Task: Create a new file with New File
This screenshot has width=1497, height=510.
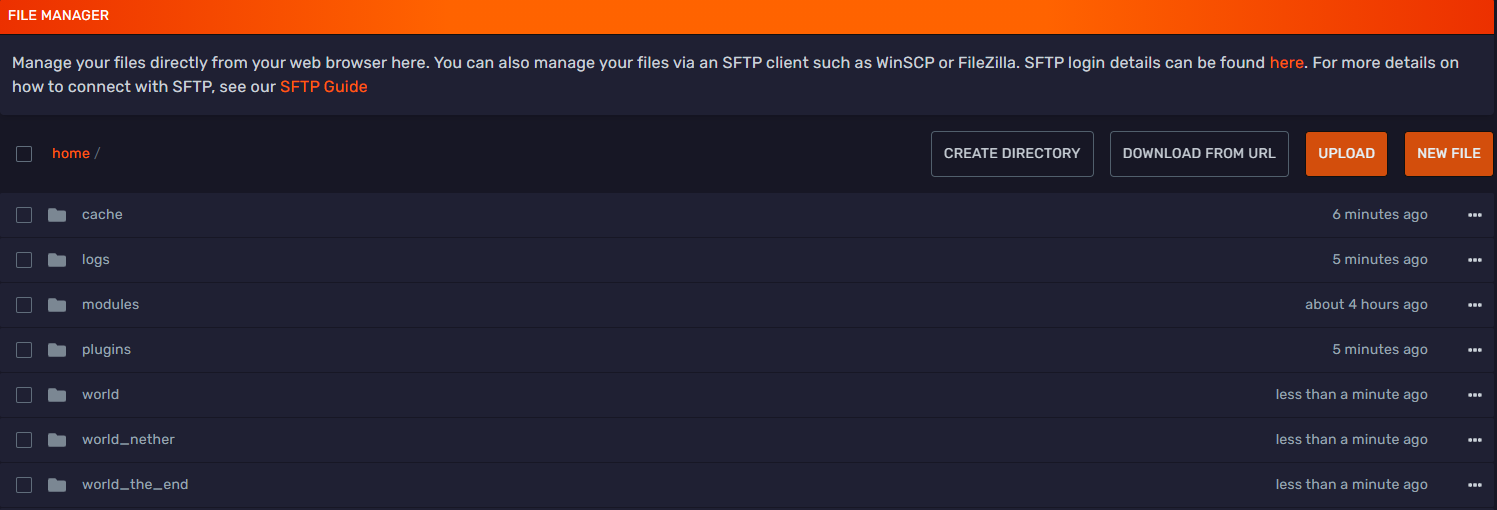Action: (1448, 154)
